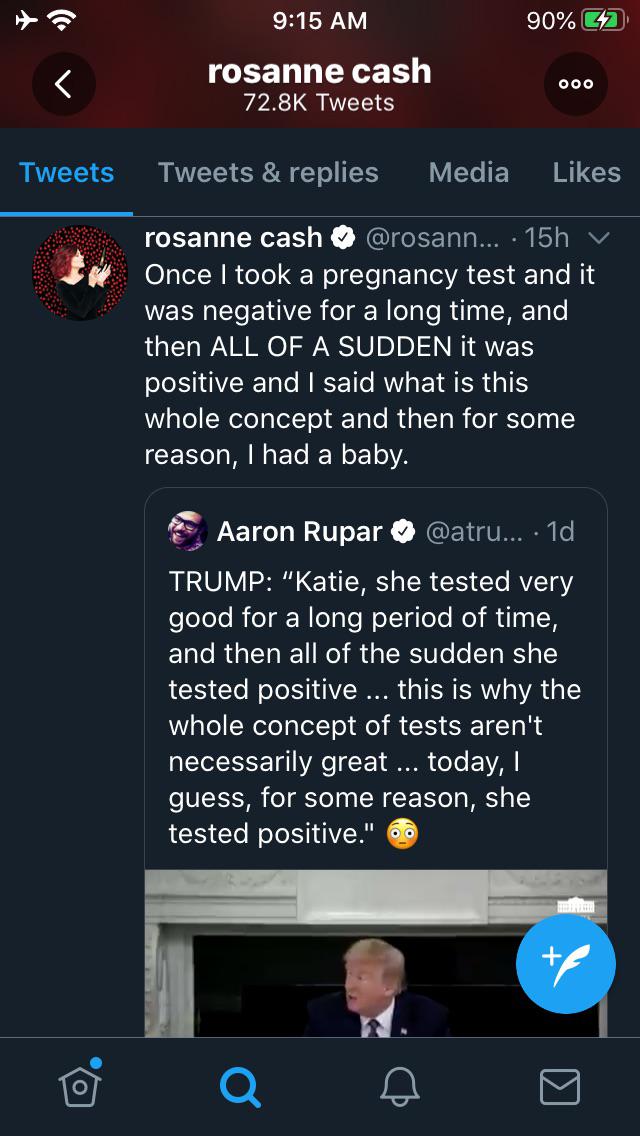
Task: Tap the compose new tweet button
Action: pos(566,964)
